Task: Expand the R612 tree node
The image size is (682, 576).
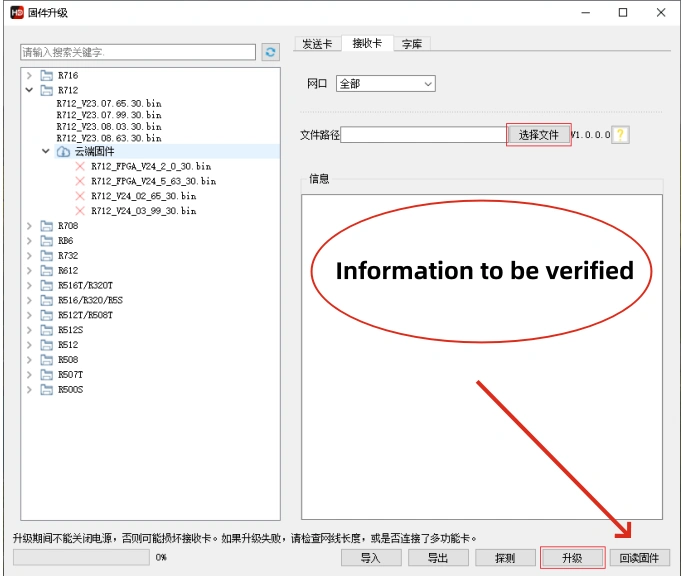Action: (29, 270)
